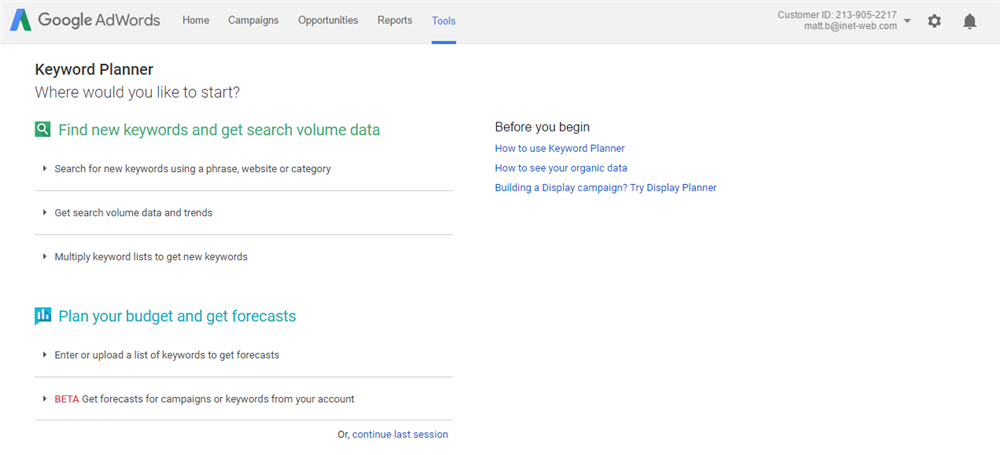
Task: Click the Before you begin heading
Action: point(542,126)
